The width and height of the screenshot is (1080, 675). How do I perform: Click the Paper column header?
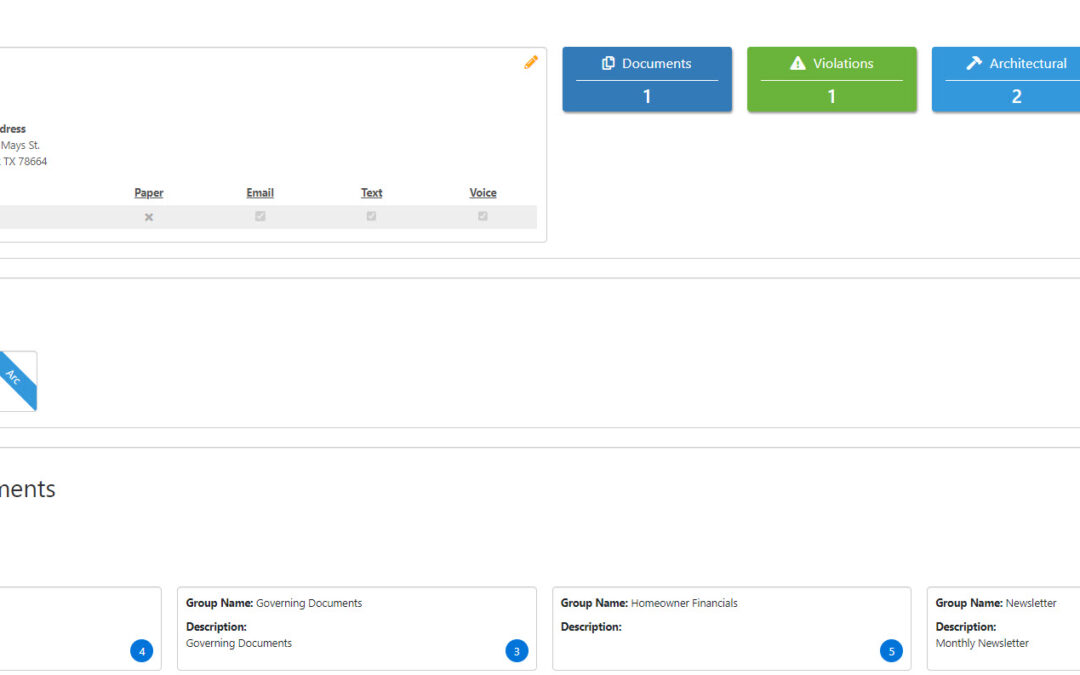(x=149, y=193)
